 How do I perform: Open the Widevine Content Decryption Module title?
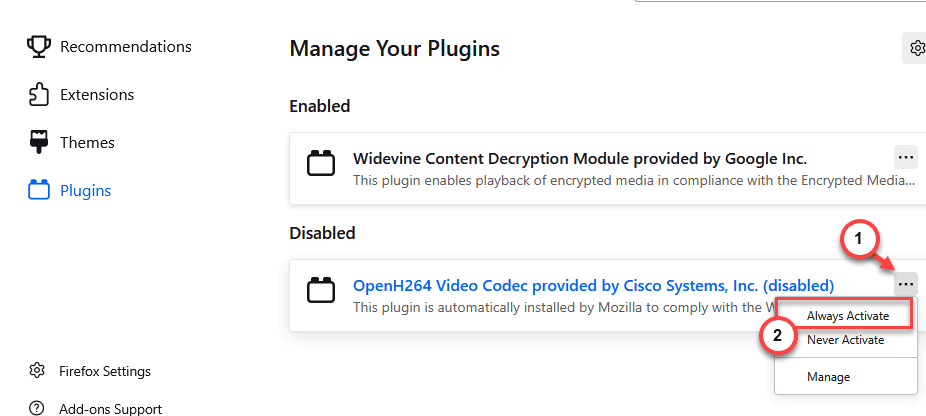point(580,158)
